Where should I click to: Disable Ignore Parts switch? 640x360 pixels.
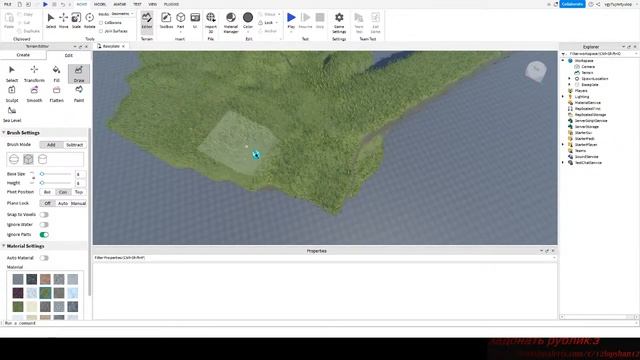[x=44, y=235]
